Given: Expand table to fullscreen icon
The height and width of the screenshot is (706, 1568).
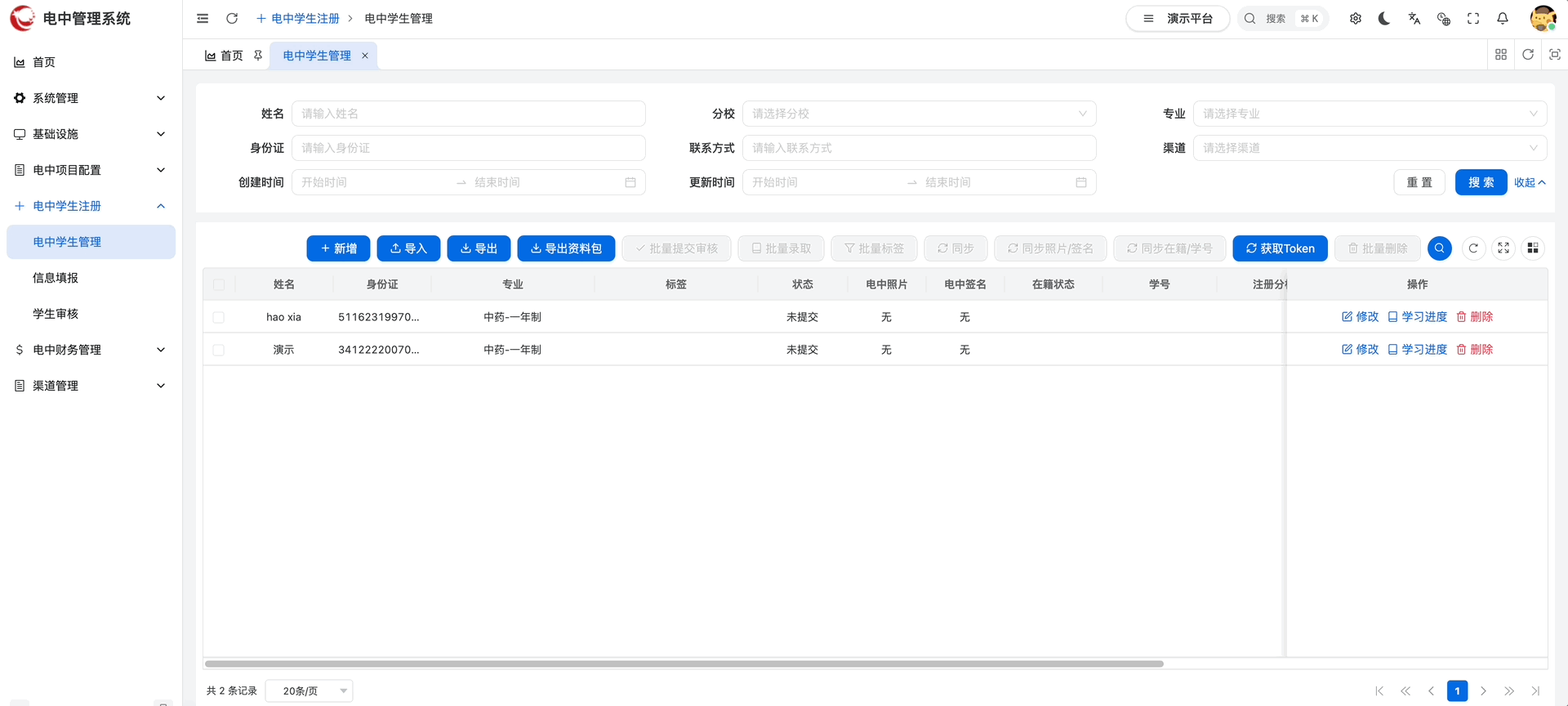Looking at the screenshot, I should [x=1503, y=248].
